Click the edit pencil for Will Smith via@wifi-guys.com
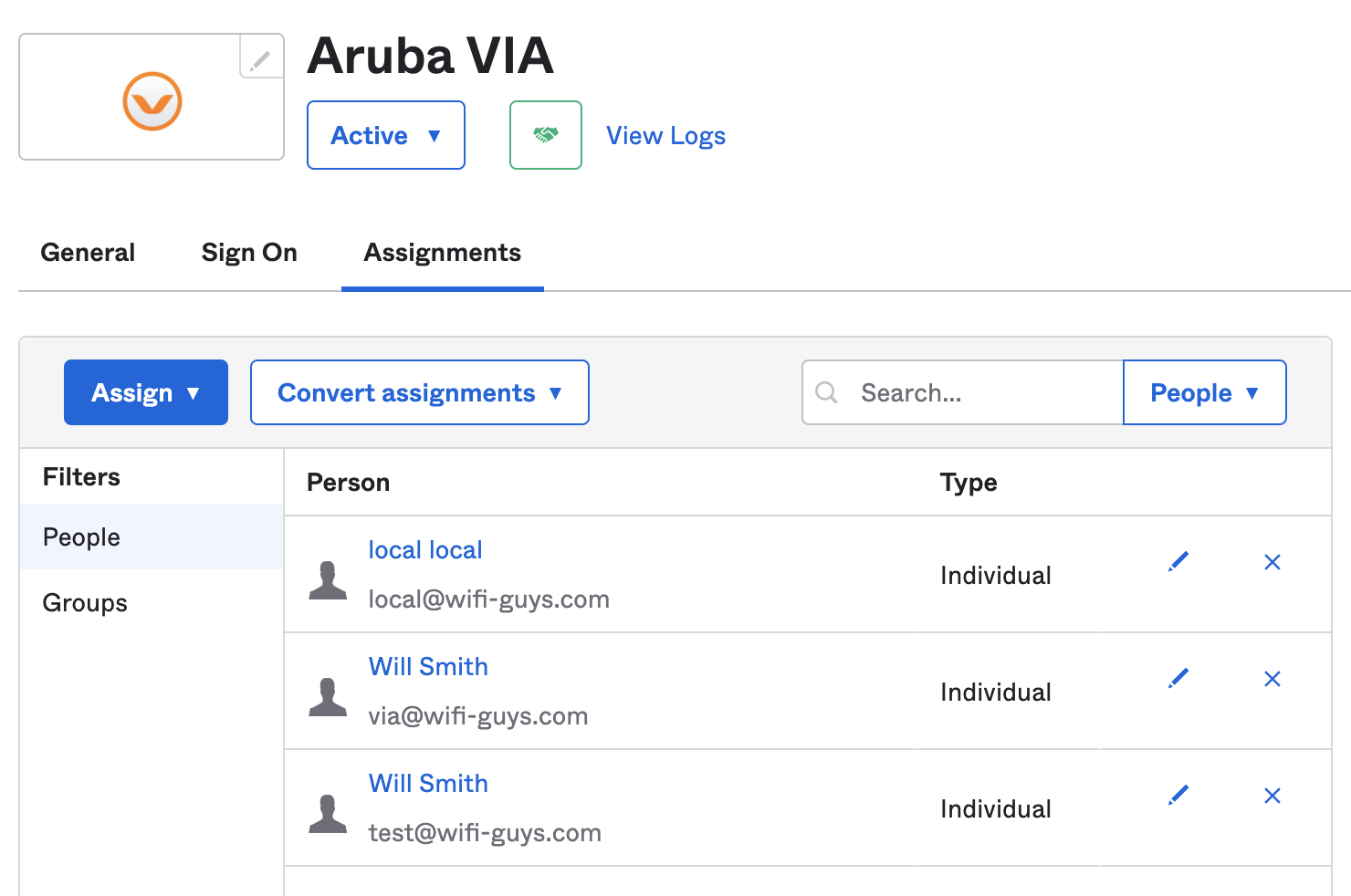 1178,678
